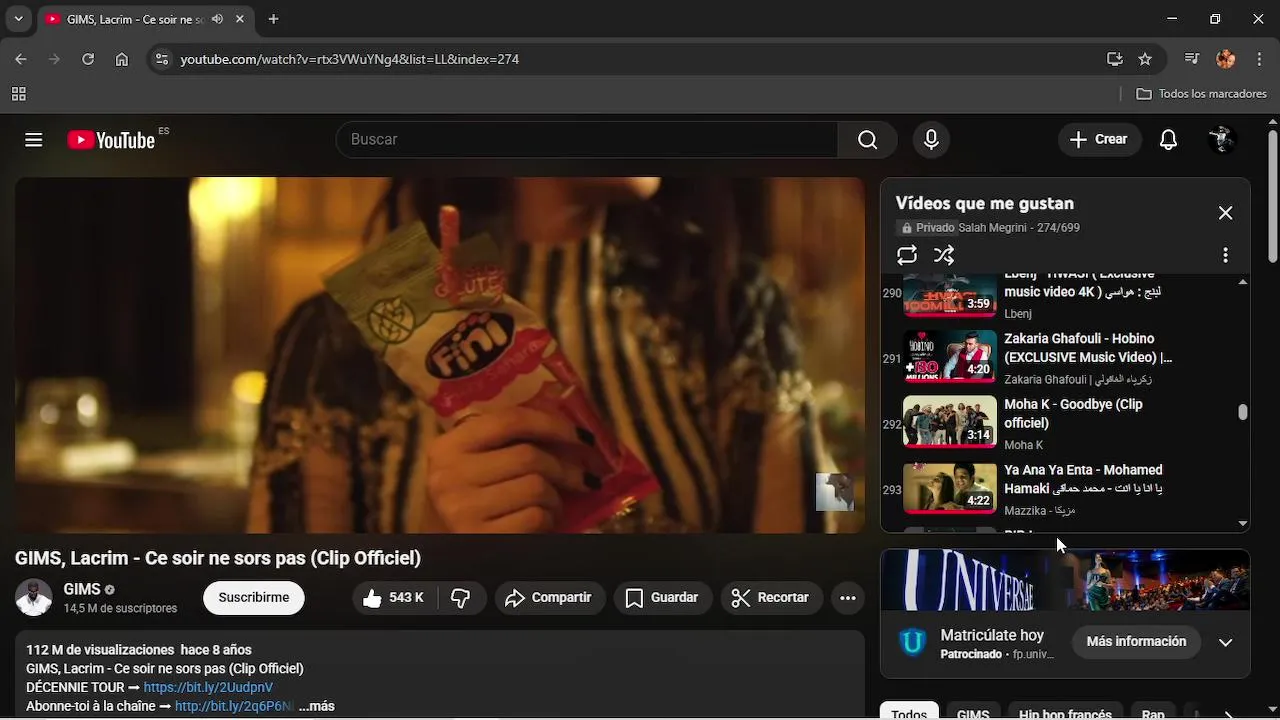Open the Más información ad button
Screen dimensions: 1280x720
1136,642
